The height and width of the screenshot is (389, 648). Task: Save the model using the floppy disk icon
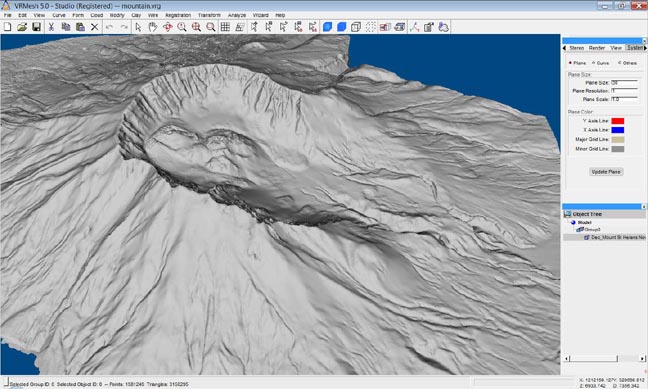click(x=36, y=27)
